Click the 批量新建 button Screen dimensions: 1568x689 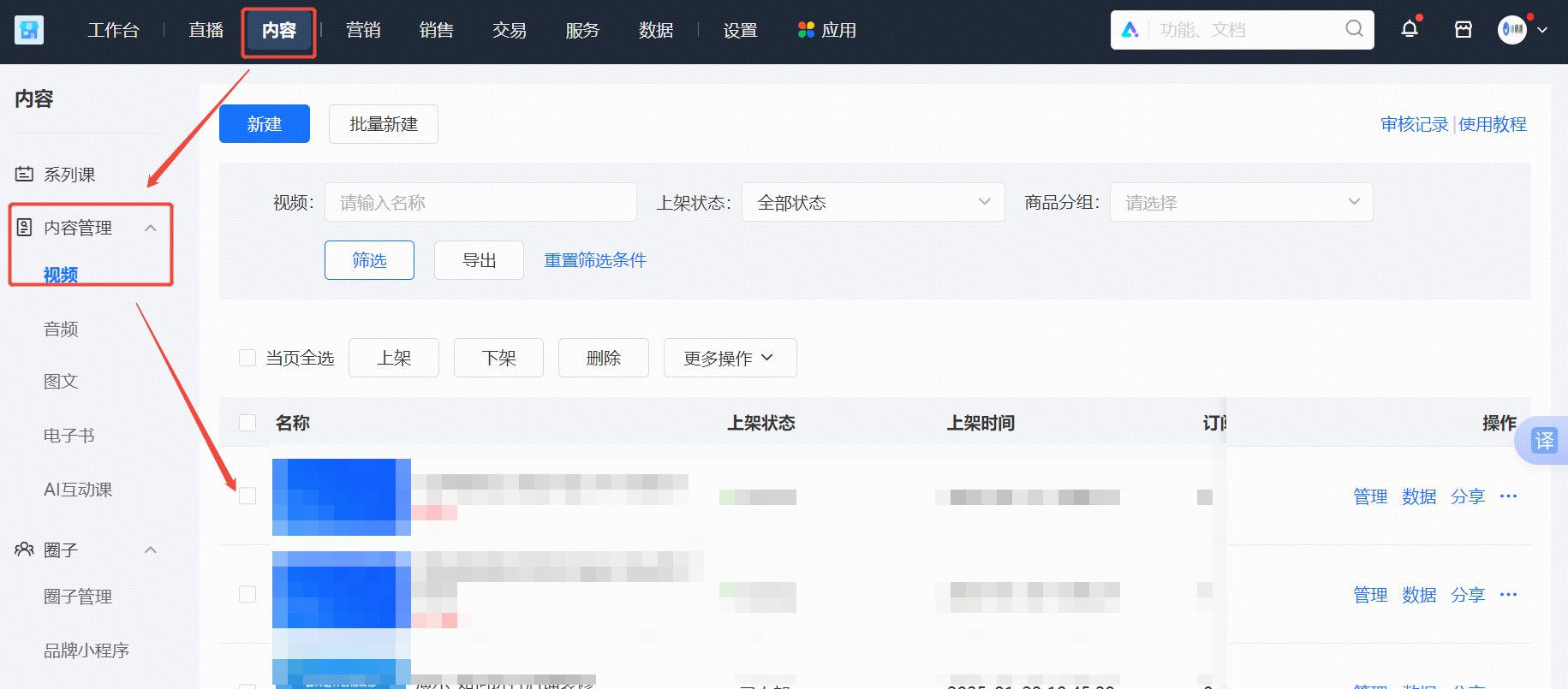click(384, 124)
